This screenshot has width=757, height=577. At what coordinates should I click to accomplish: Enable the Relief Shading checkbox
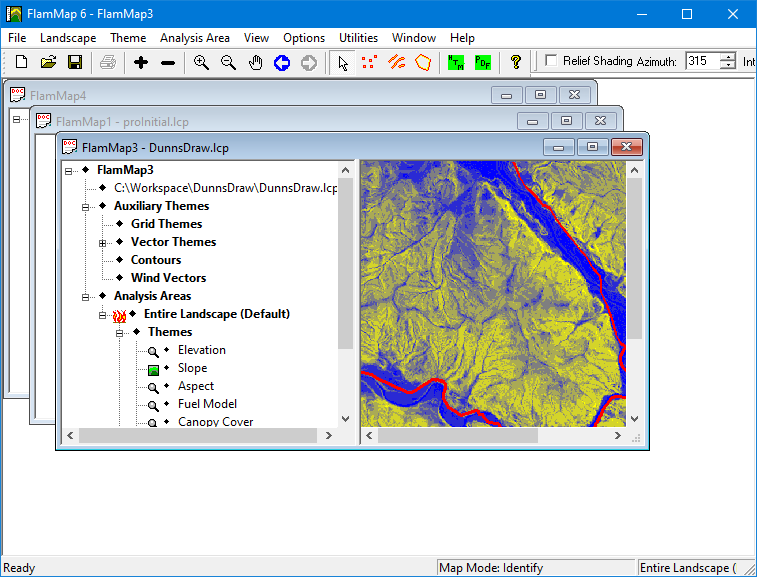coord(551,61)
